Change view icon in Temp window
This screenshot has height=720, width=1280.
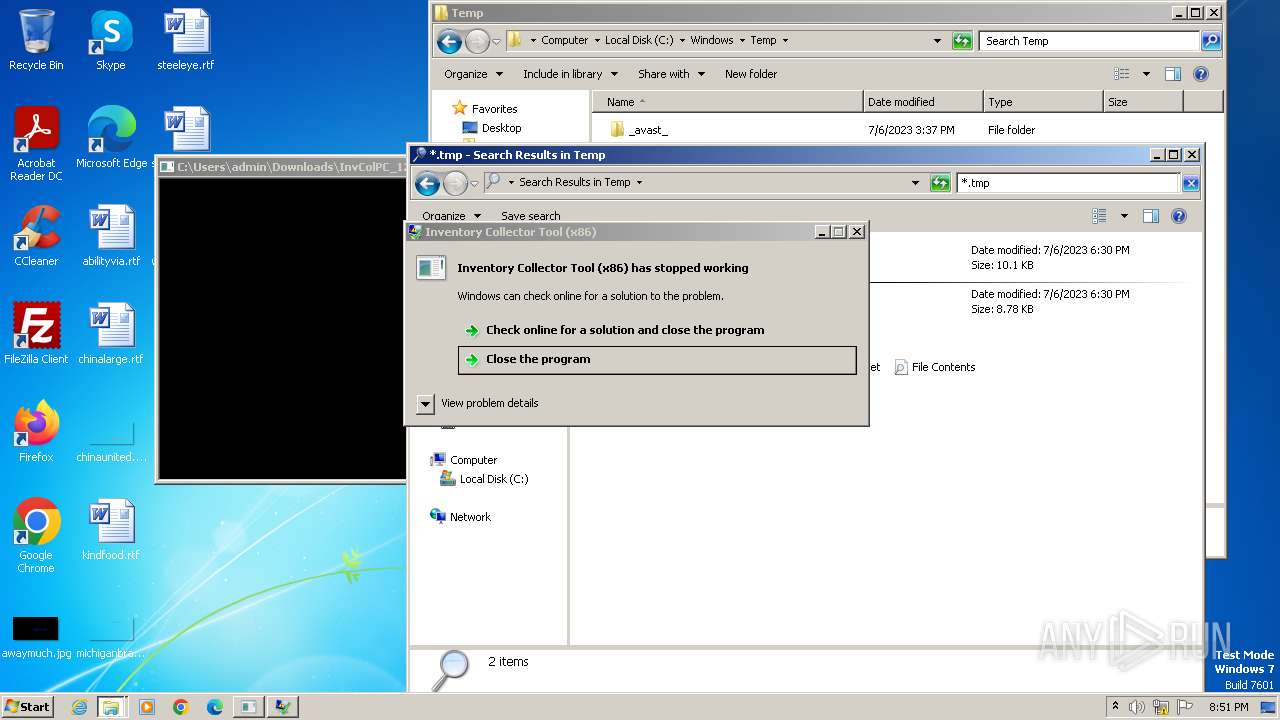pyautogui.click(x=1122, y=74)
